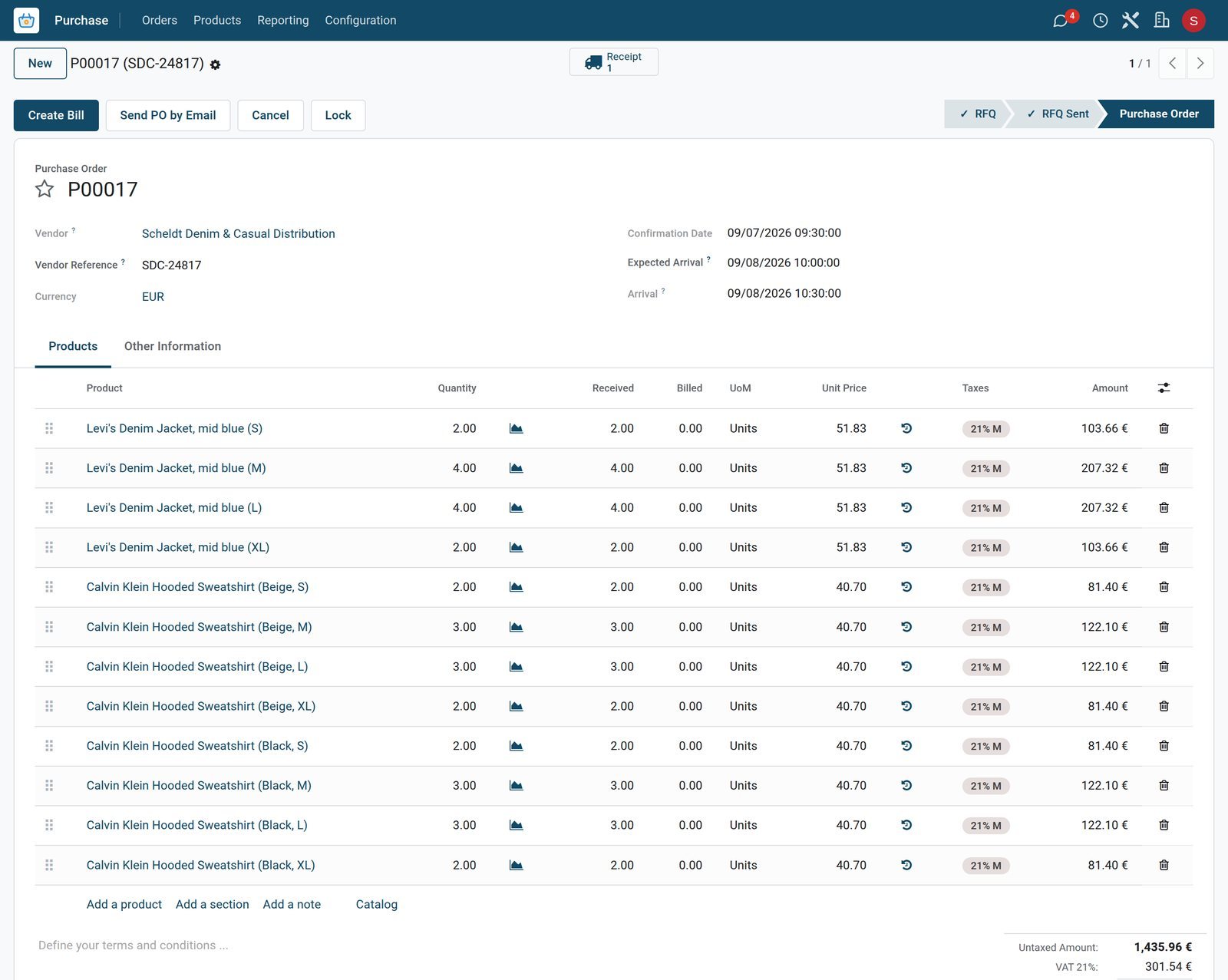Open the debug tools wrench icon
Screen dimensions: 1228x980
[x=1130, y=20]
